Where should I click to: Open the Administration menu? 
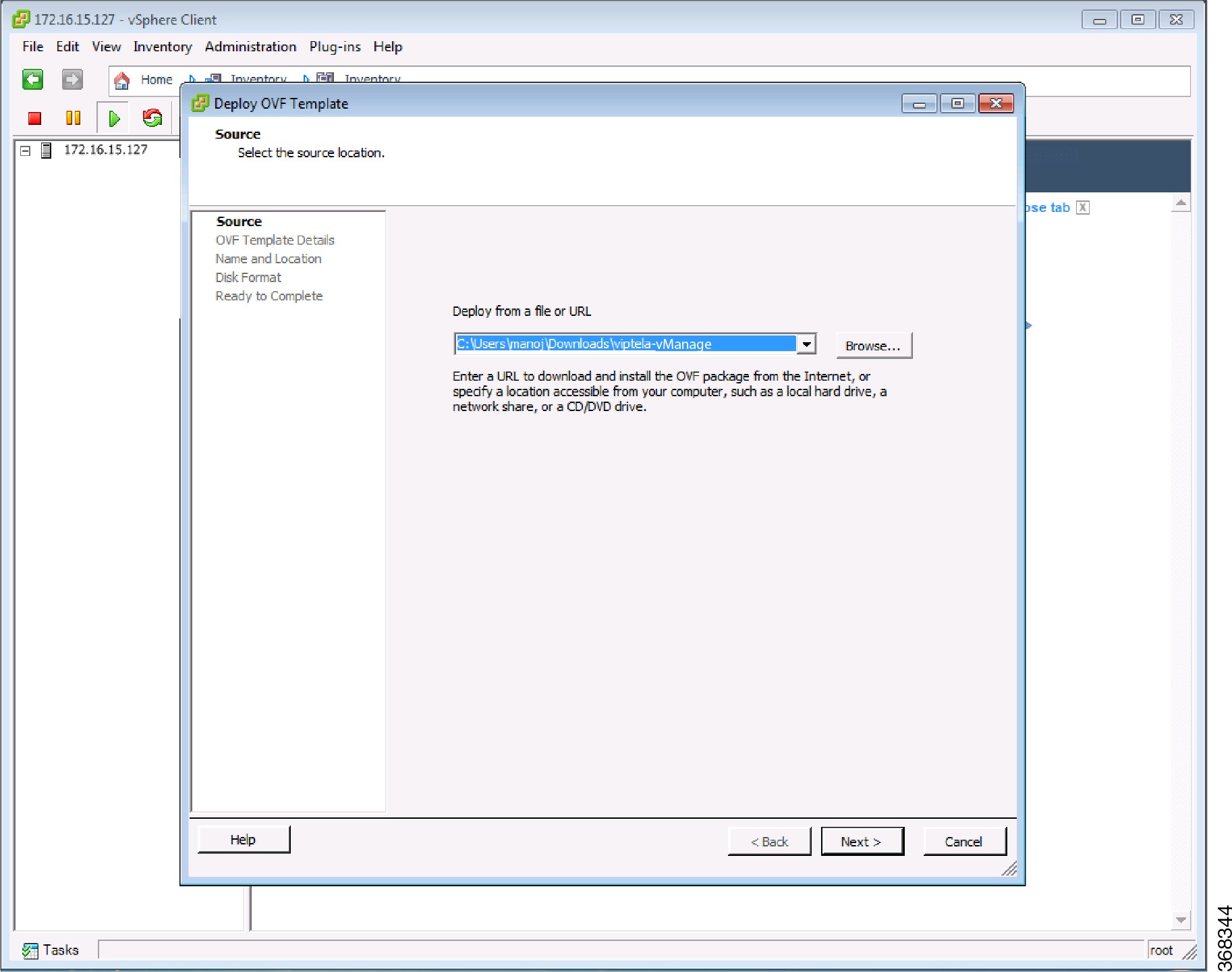coord(250,47)
